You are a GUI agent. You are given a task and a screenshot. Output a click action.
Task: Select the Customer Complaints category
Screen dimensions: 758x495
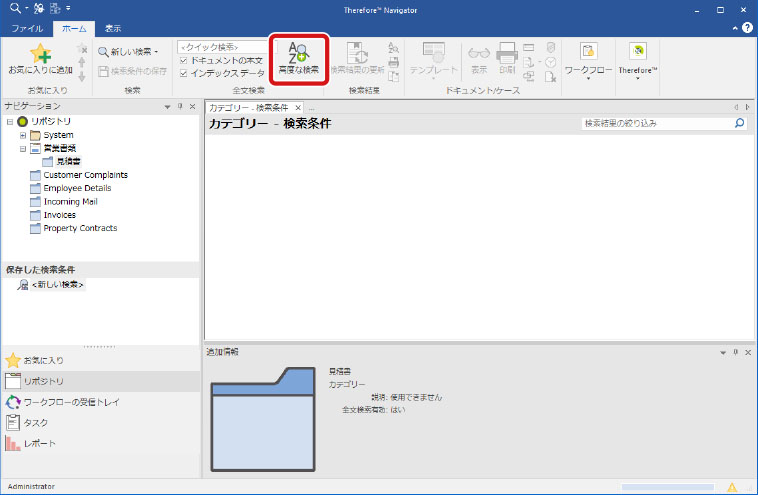(x=85, y=175)
